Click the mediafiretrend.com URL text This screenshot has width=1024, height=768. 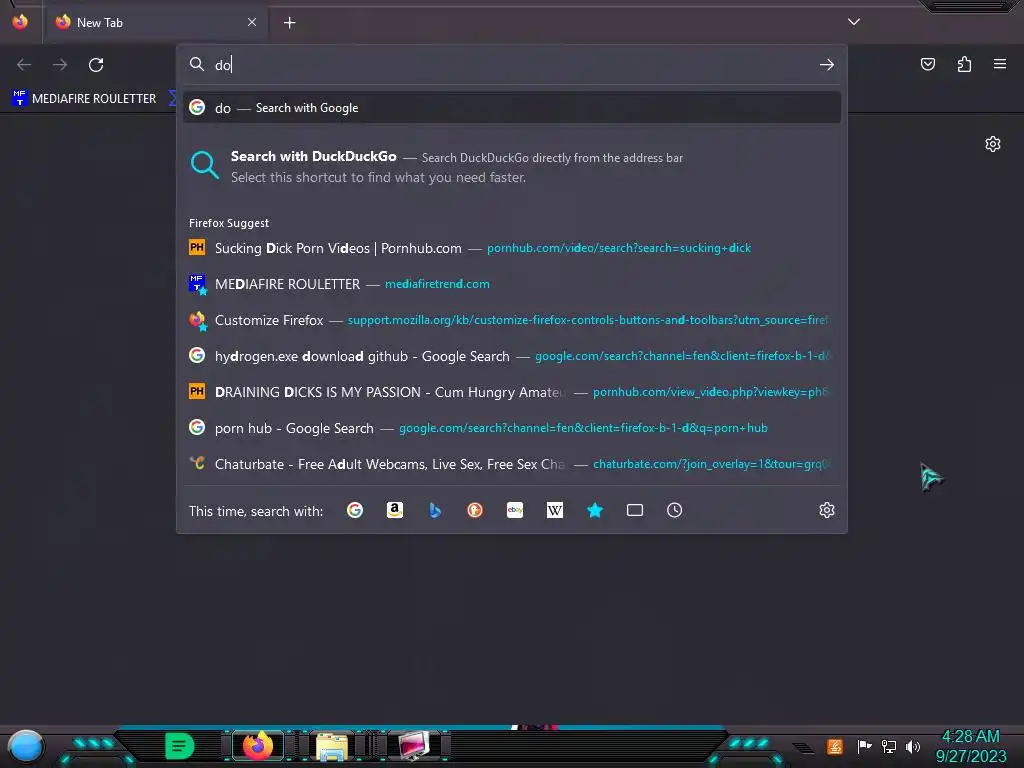click(437, 284)
